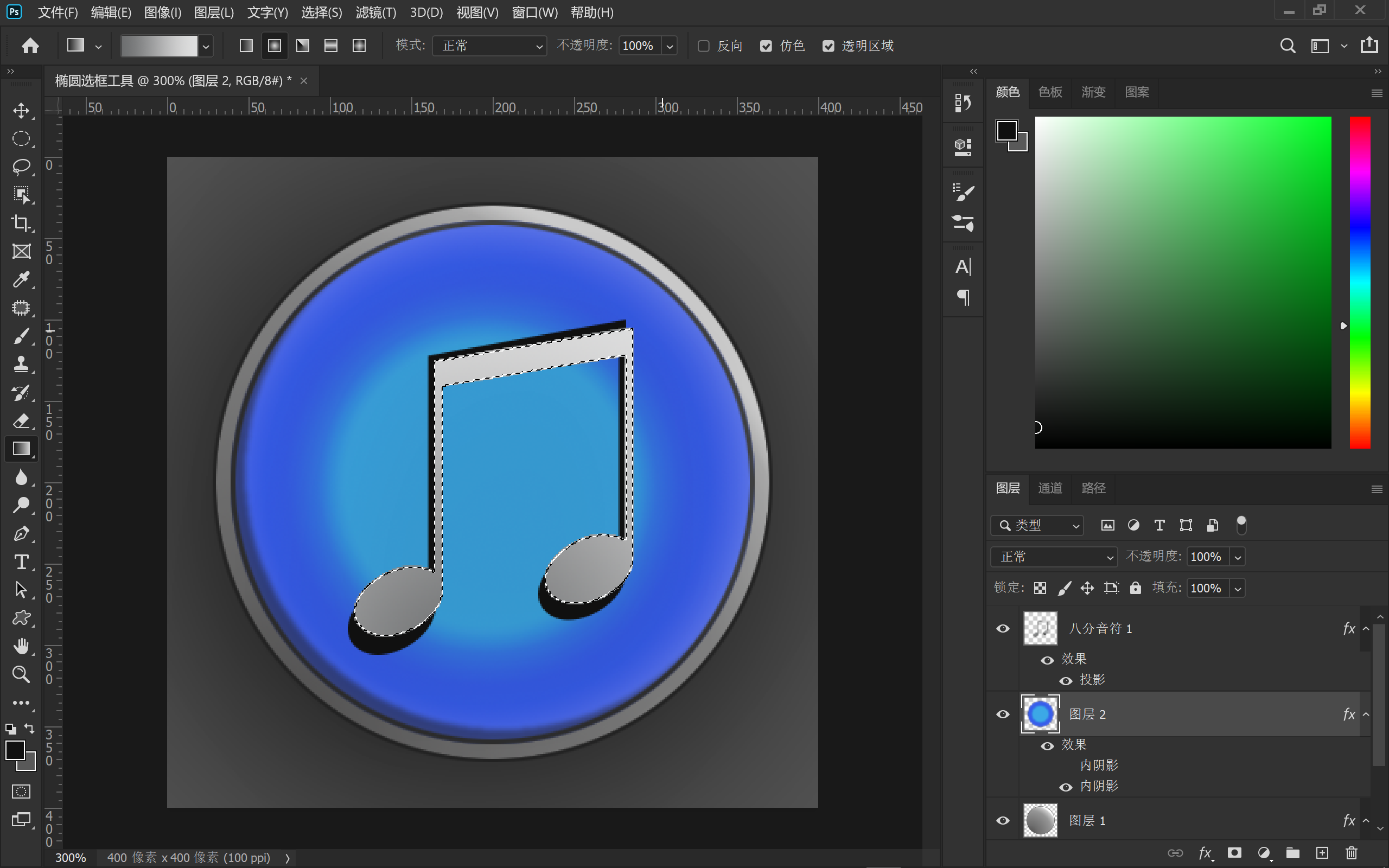Hide the 图层 1 layer
1389x868 pixels.
tap(1003, 820)
